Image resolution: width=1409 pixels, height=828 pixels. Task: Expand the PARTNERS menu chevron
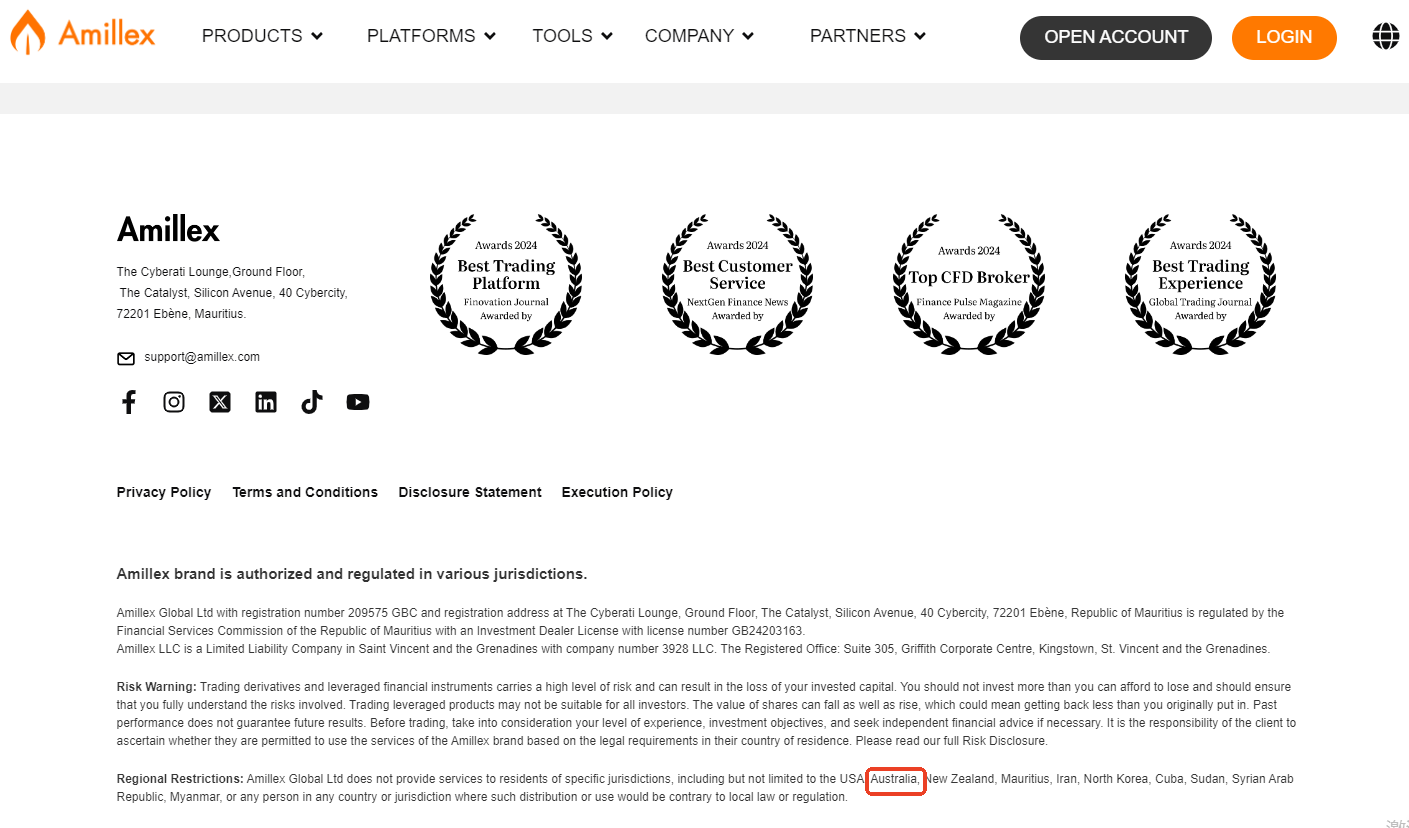pos(920,37)
